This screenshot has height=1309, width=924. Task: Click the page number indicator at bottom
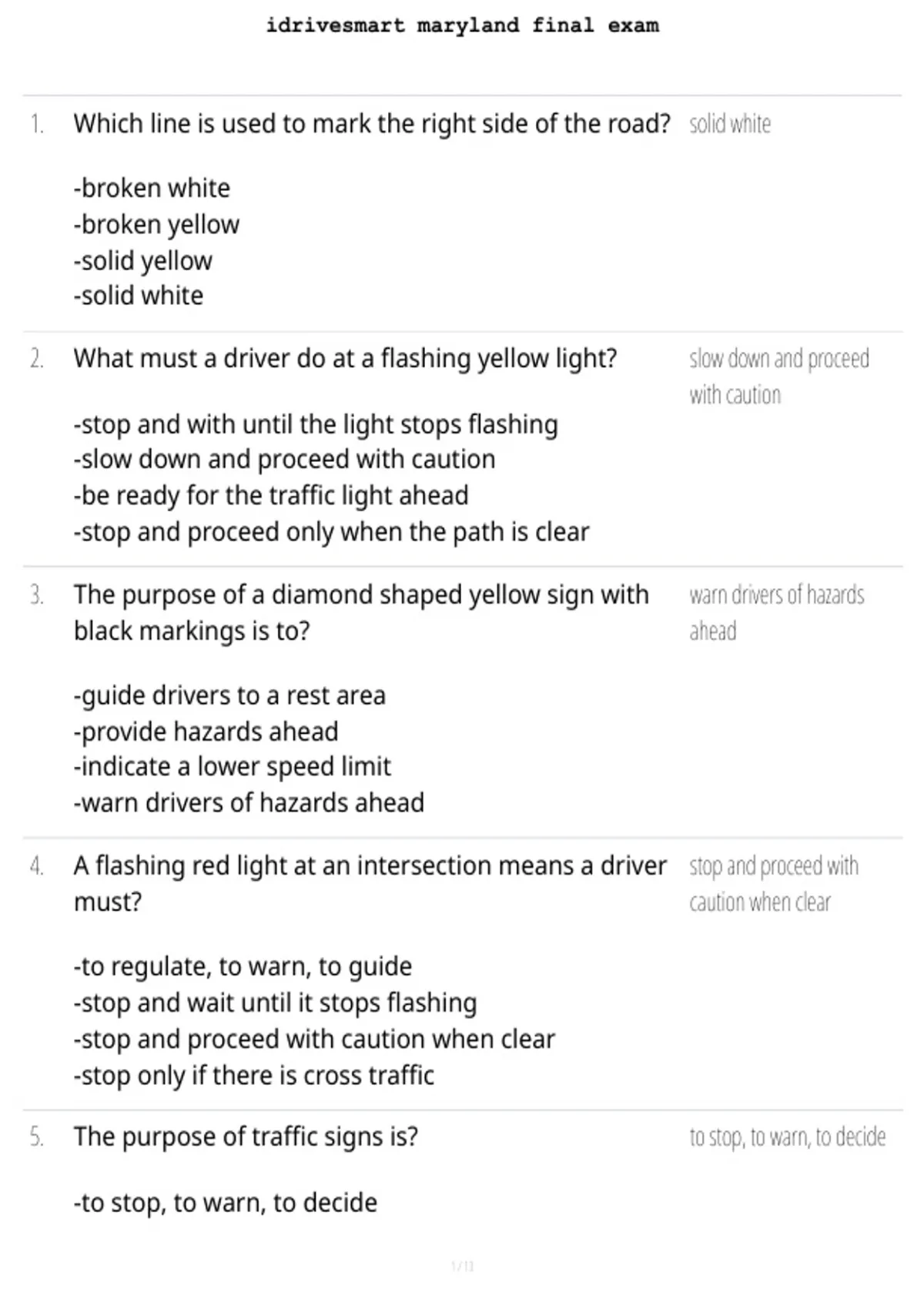tap(462, 1266)
